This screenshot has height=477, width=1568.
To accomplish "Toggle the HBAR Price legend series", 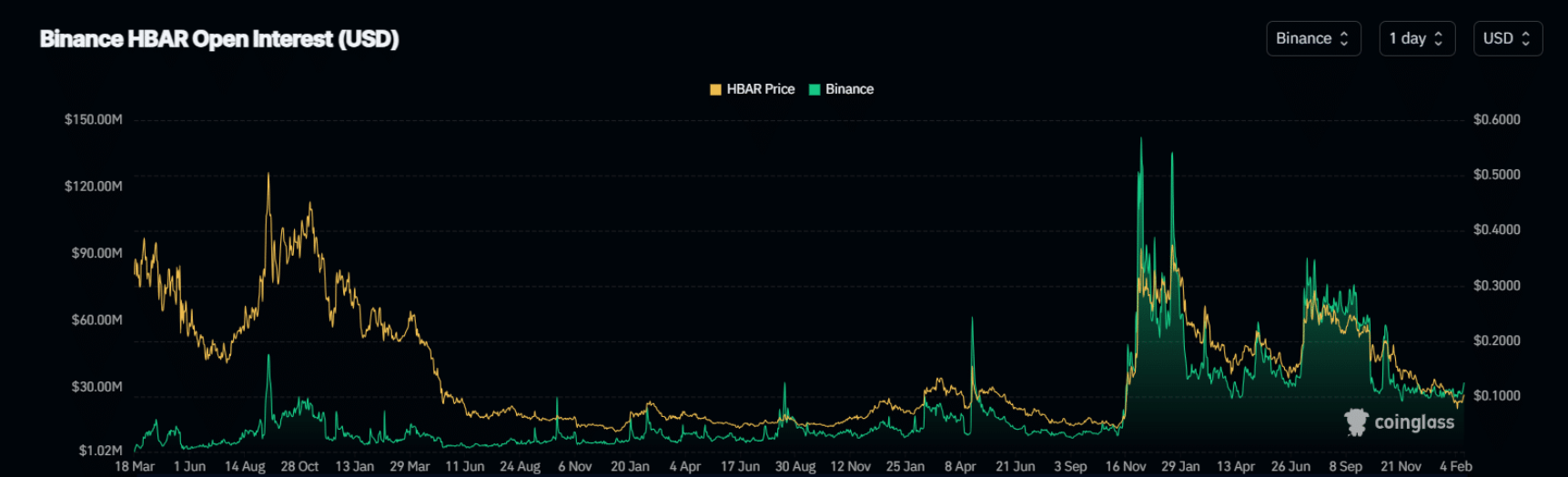I will (760, 89).
